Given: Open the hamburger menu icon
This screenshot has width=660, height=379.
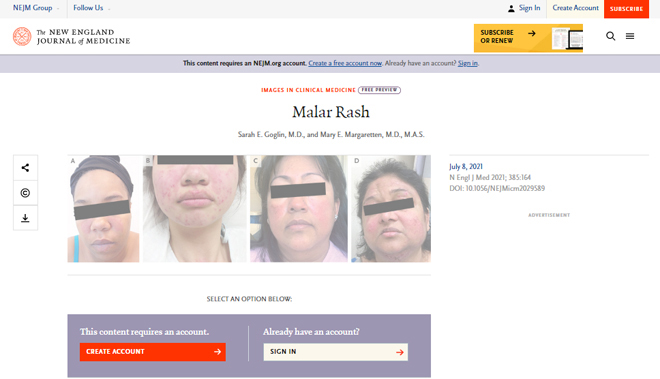Looking at the screenshot, I should pos(630,36).
